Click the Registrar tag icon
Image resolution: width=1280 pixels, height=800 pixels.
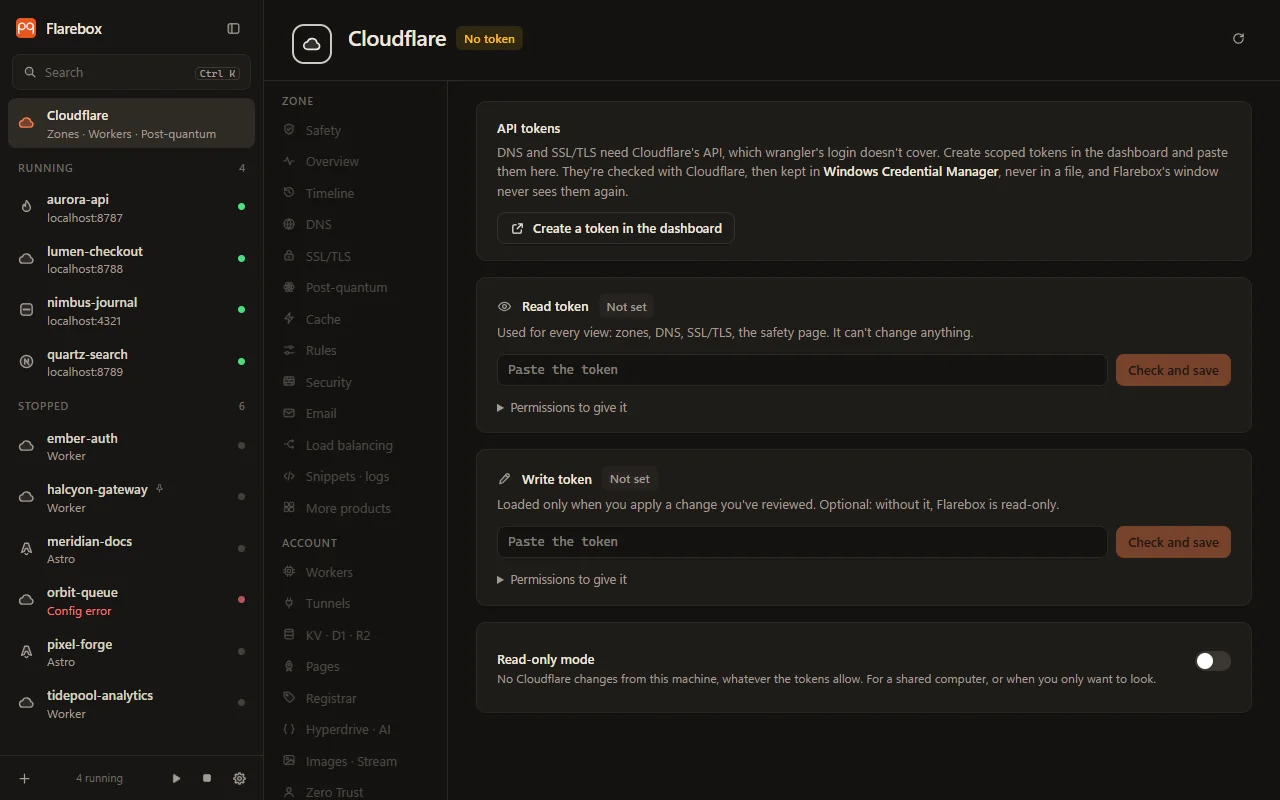click(289, 698)
